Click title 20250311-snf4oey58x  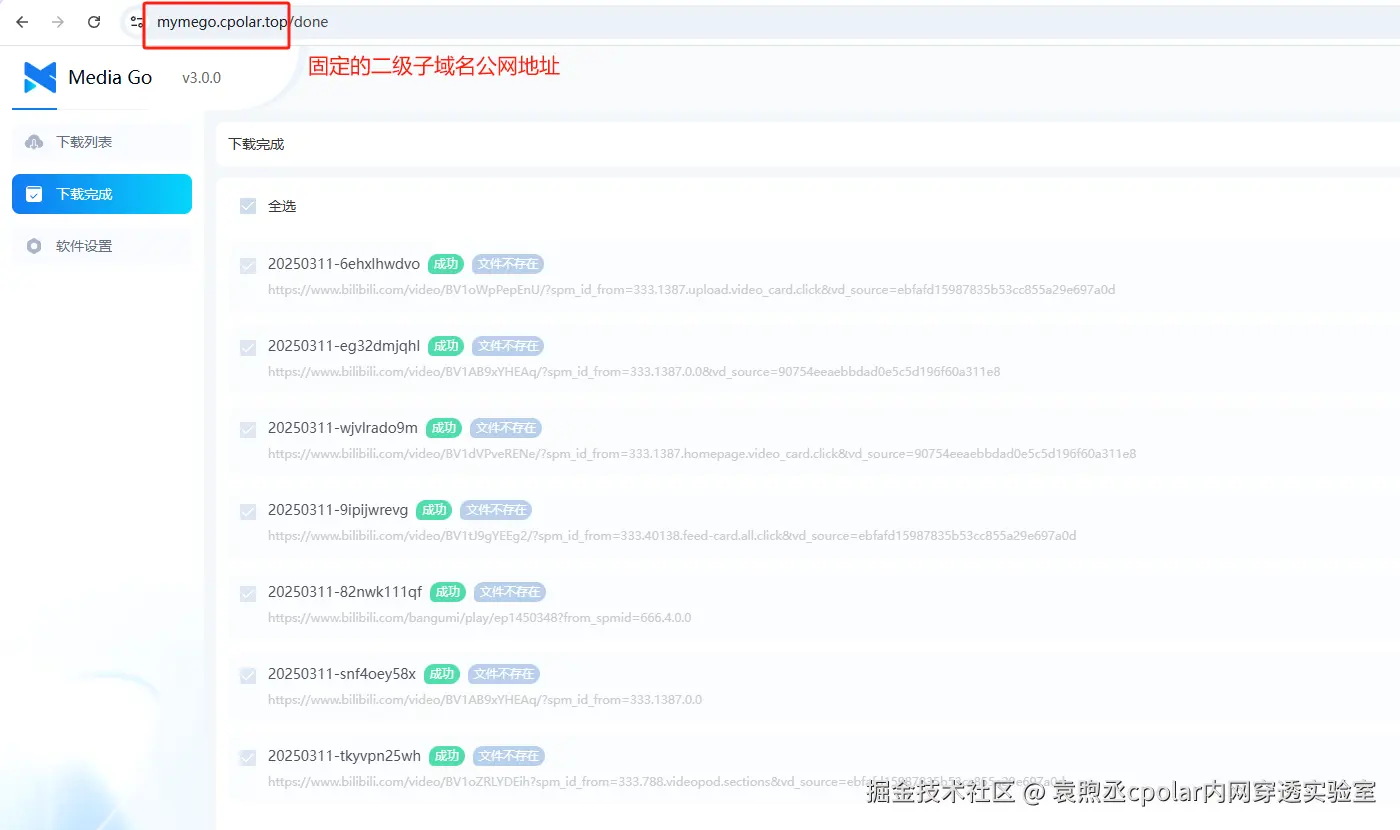[342, 674]
